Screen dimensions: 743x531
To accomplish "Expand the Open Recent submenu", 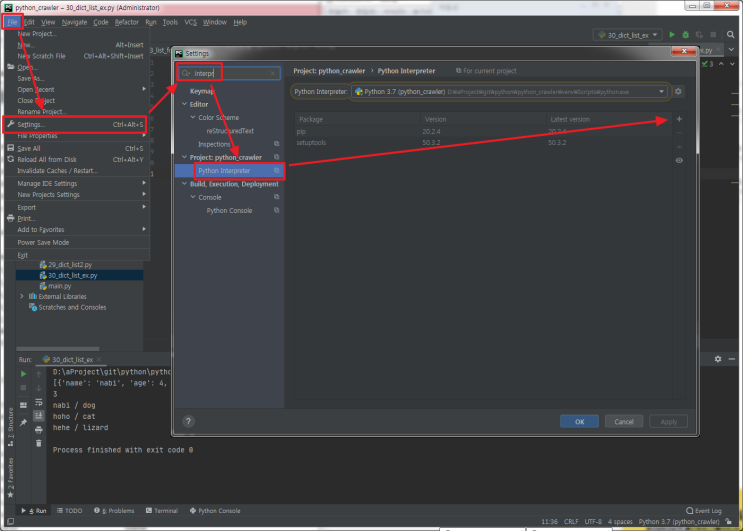I will click(x=77, y=90).
